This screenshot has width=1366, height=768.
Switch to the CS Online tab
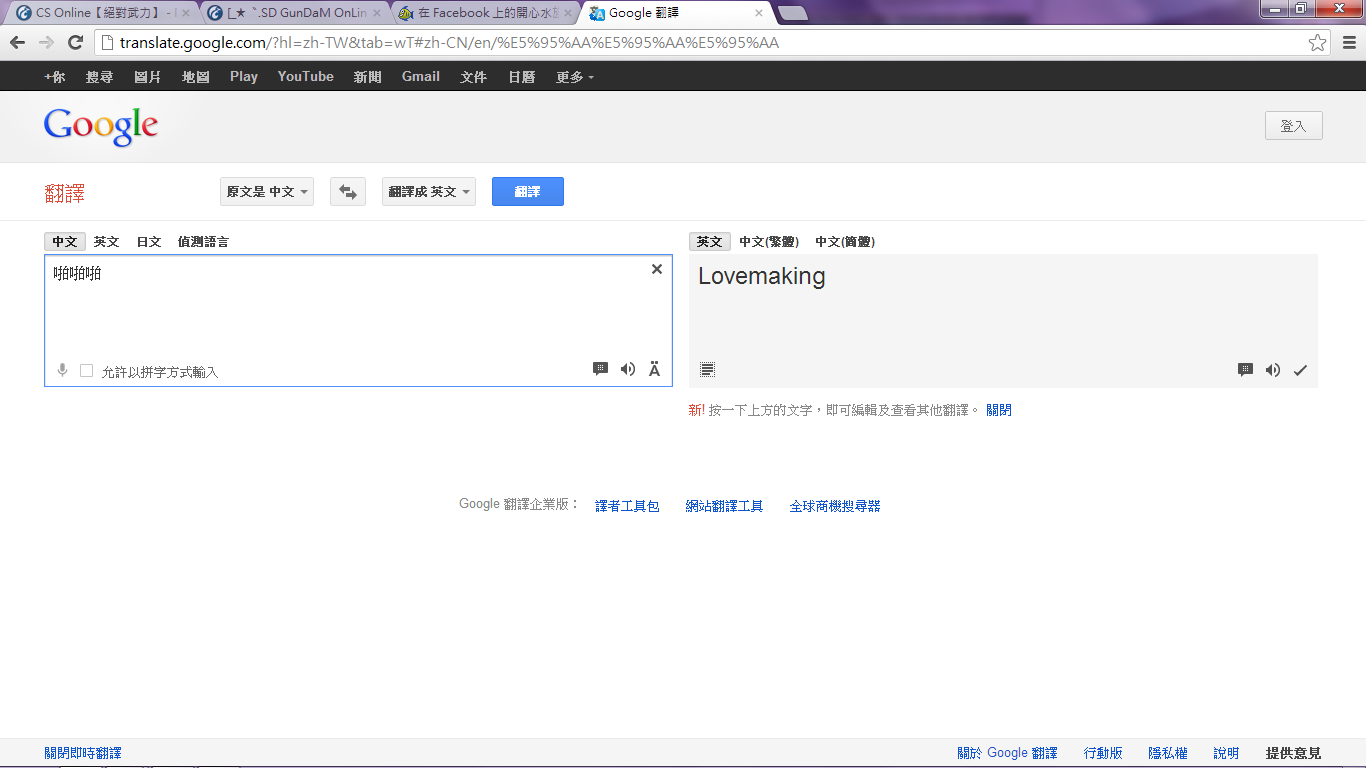tap(101, 14)
